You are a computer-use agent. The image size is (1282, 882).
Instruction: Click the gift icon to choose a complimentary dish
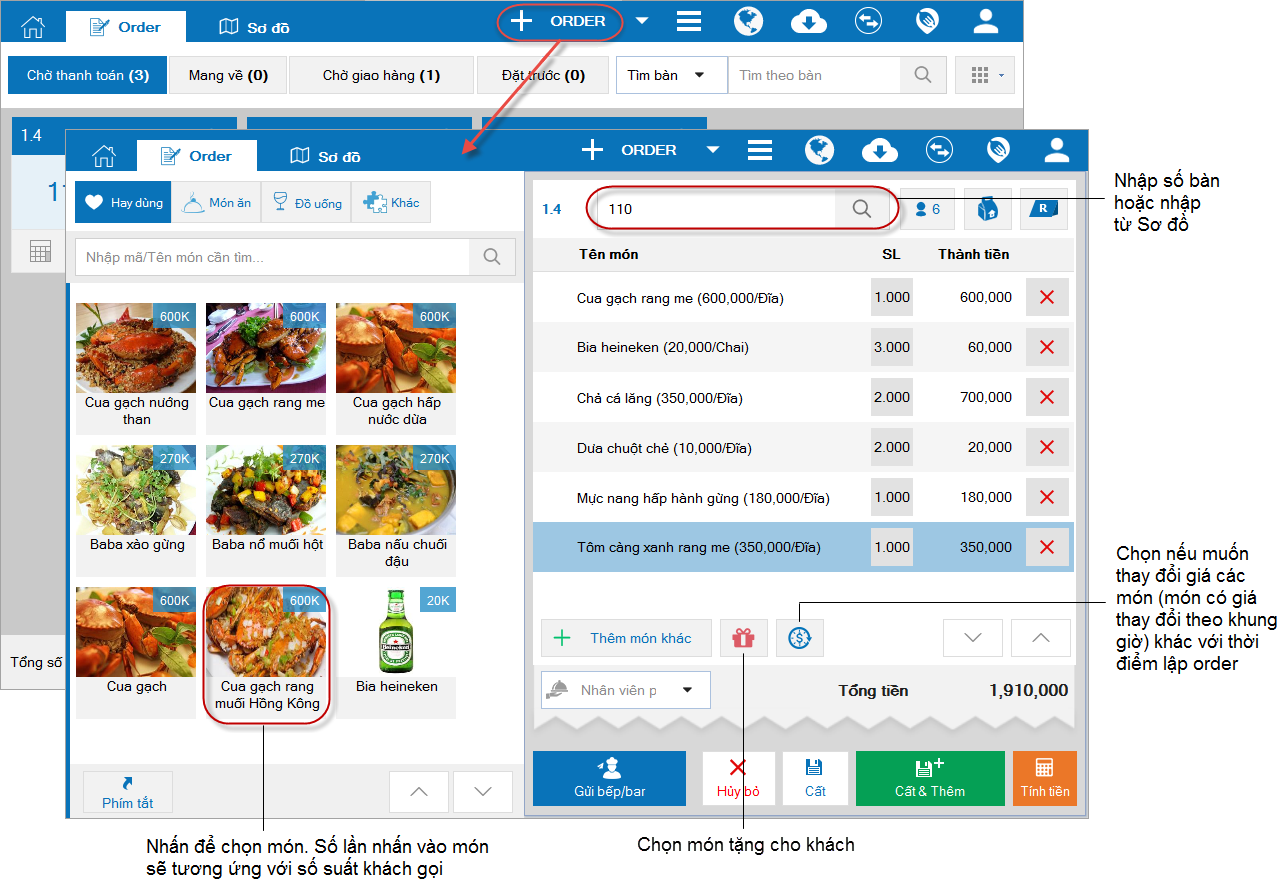pyautogui.click(x=743, y=638)
